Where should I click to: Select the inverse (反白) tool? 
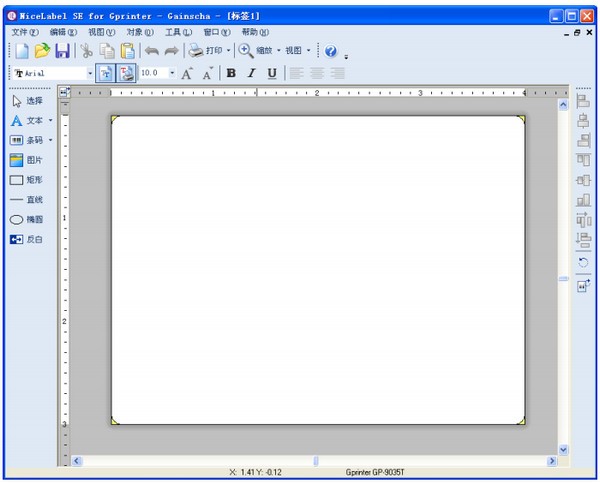click(x=26, y=240)
